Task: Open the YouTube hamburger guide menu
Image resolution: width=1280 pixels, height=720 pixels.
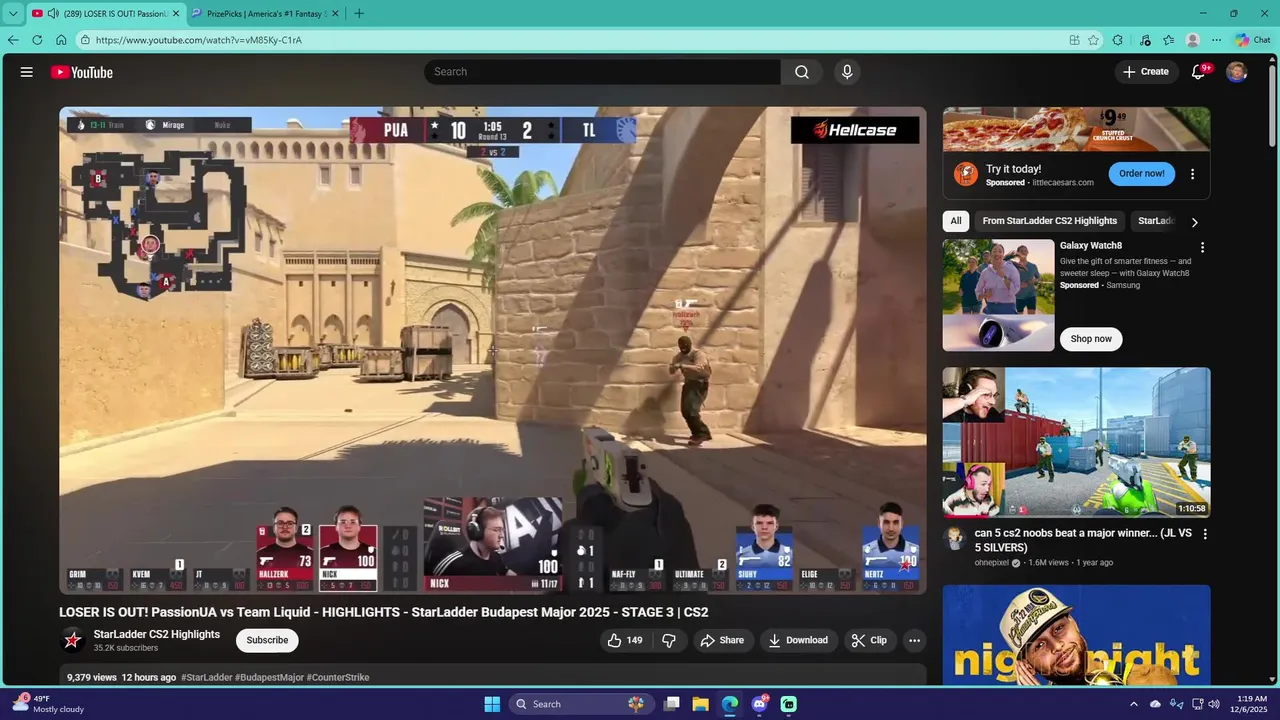Action: tap(27, 72)
